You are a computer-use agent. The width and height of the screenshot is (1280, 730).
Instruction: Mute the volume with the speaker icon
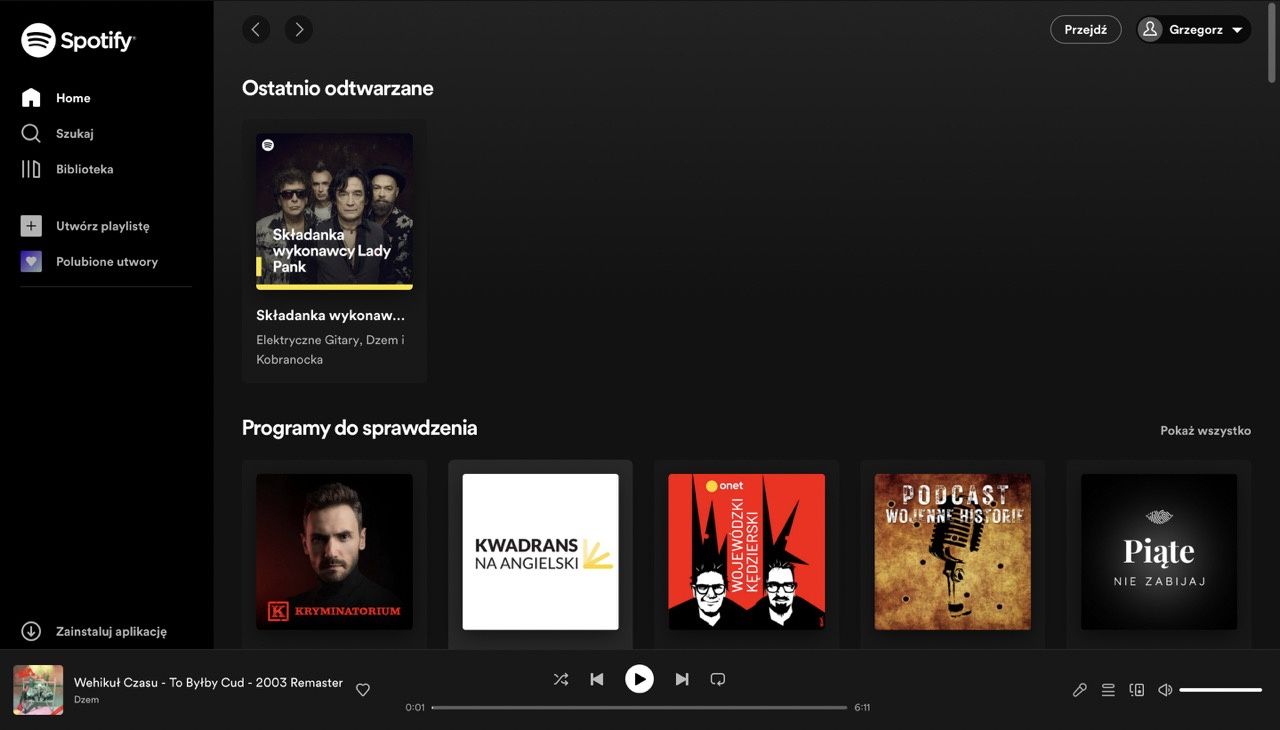coord(1165,690)
